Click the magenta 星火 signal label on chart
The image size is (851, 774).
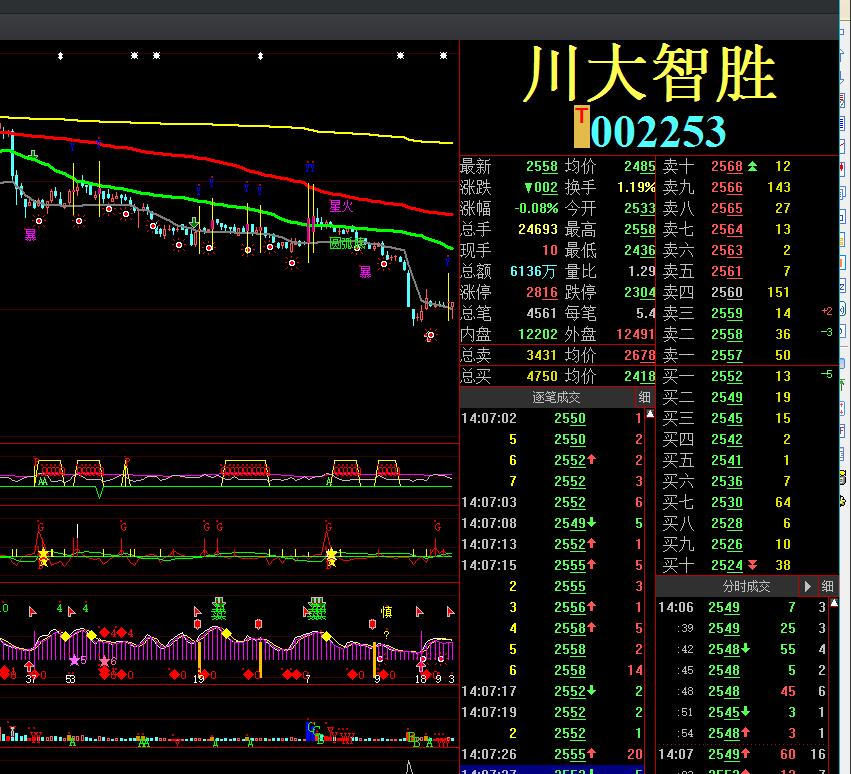point(341,206)
